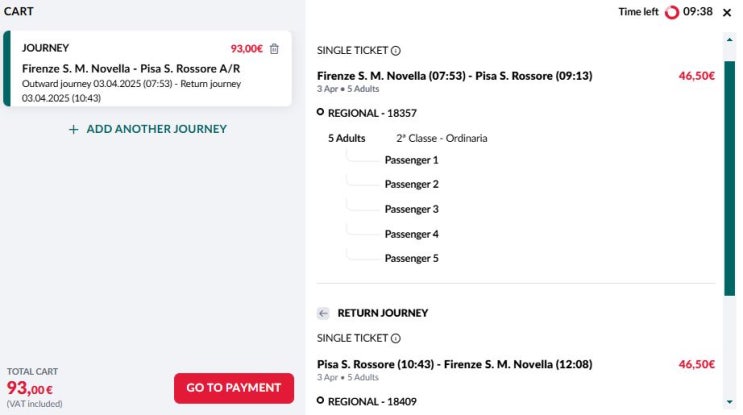Delete the Firenze - Pisa journey with trash icon
Image resolution: width=743 pixels, height=415 pixels.
(275, 48)
